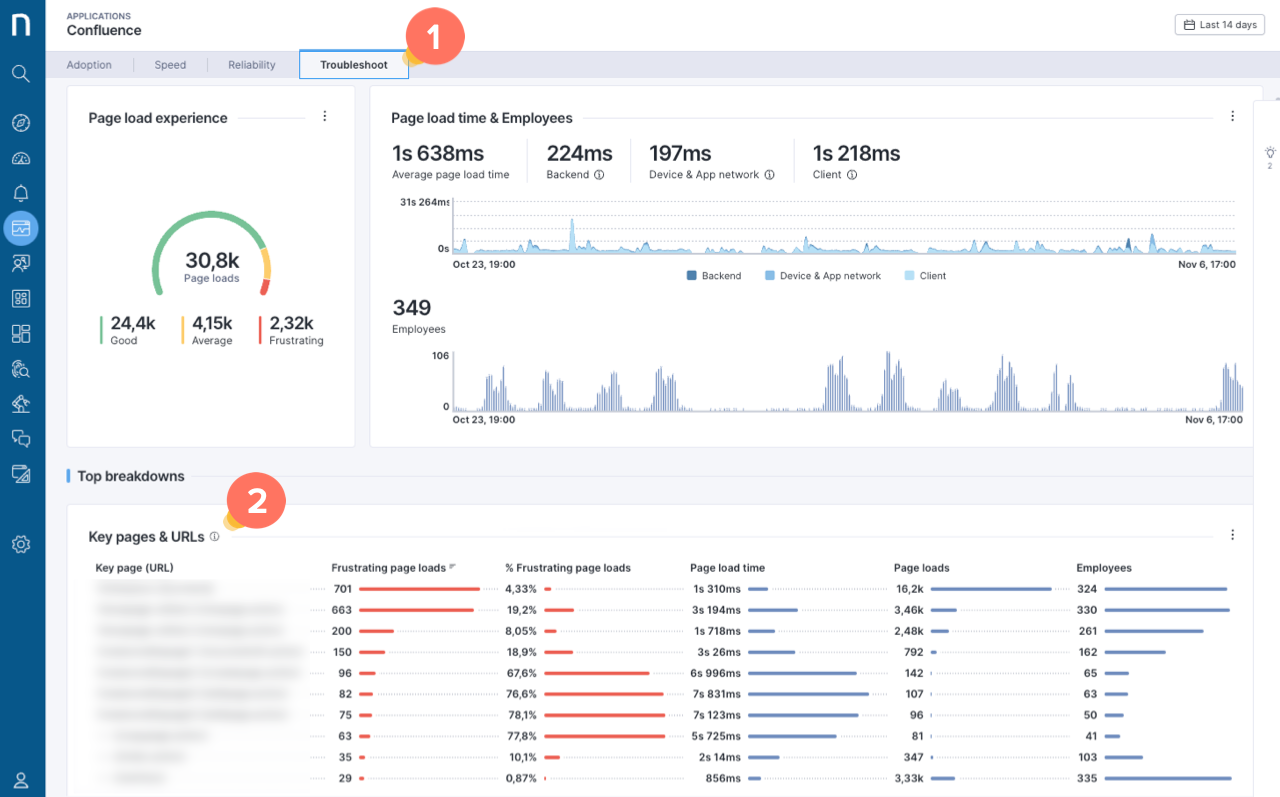
Task: Open the Page load time & Employees options menu
Action: (x=1232, y=116)
